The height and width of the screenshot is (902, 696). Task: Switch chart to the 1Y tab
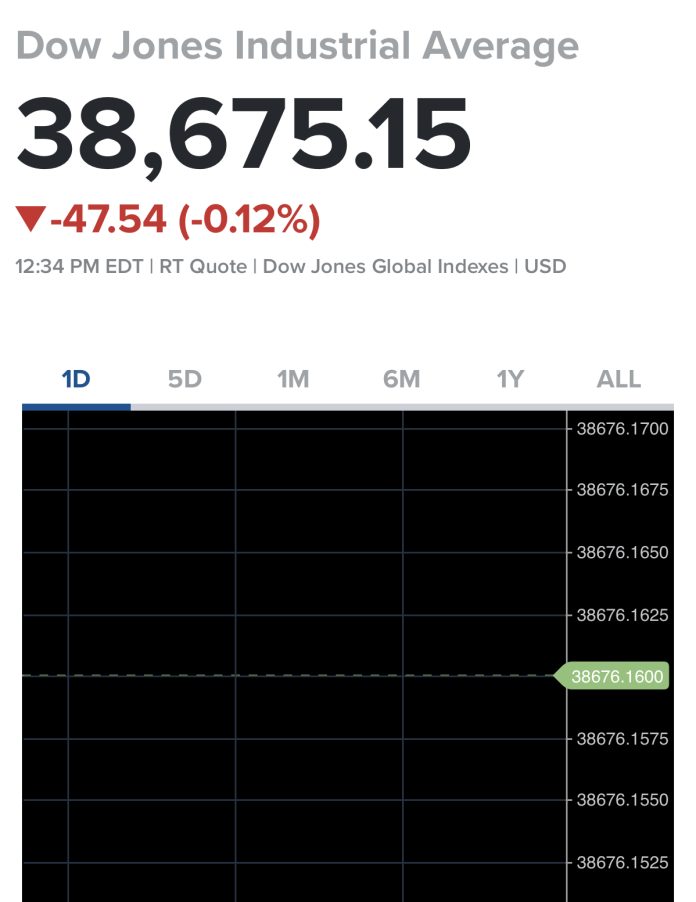(510, 380)
